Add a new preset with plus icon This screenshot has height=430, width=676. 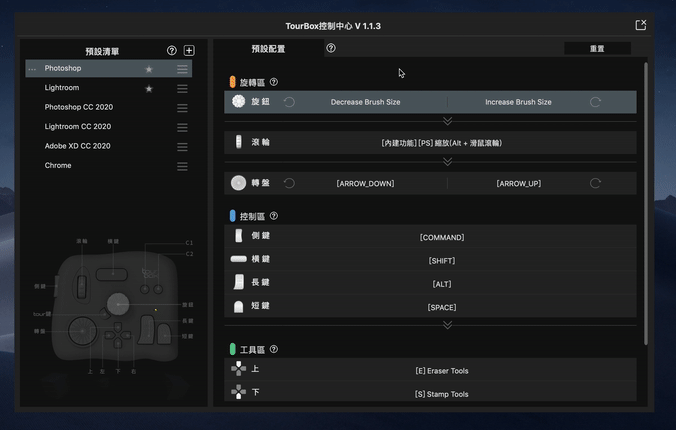point(189,50)
